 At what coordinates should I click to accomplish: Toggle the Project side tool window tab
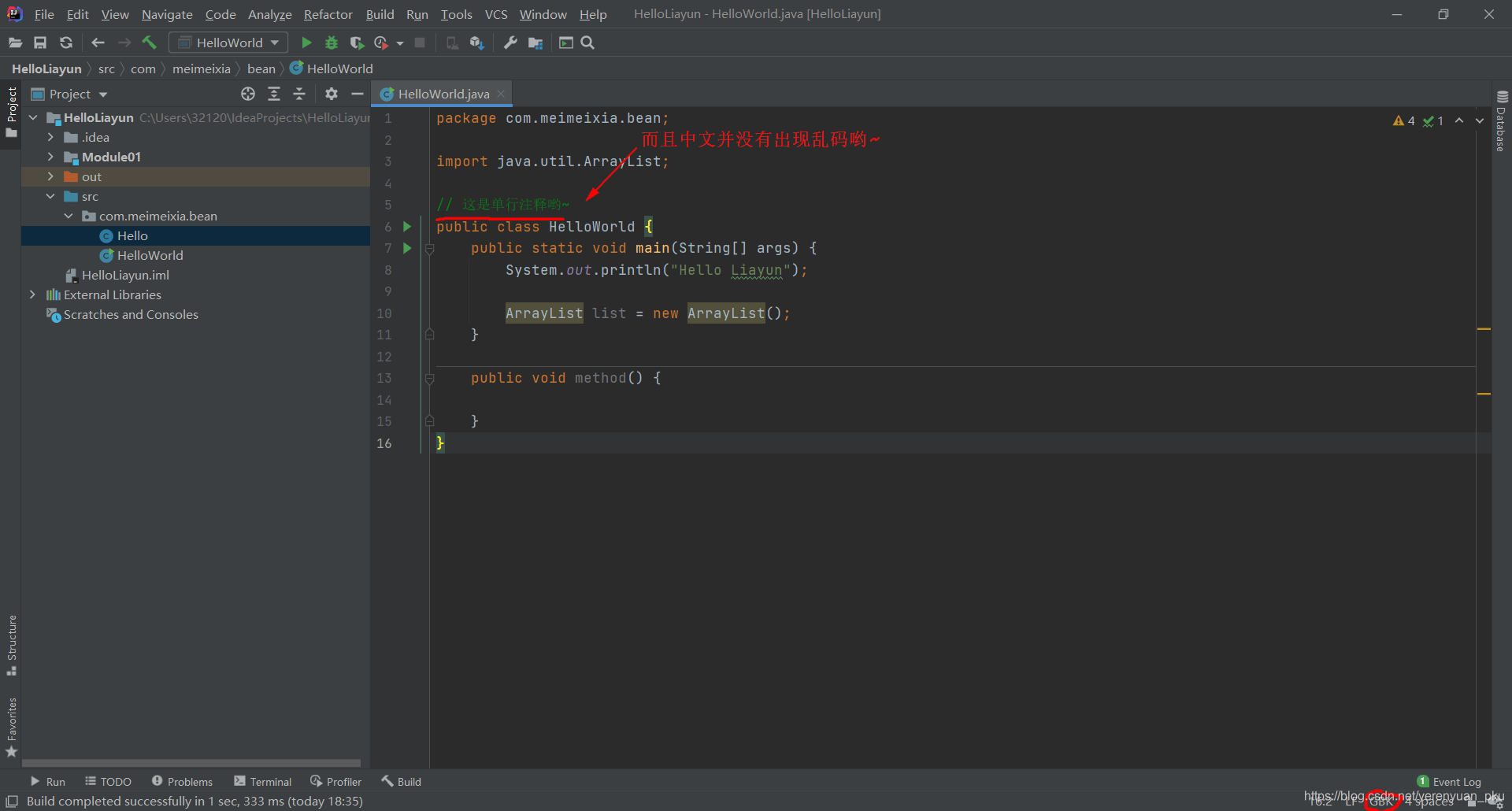[12, 112]
